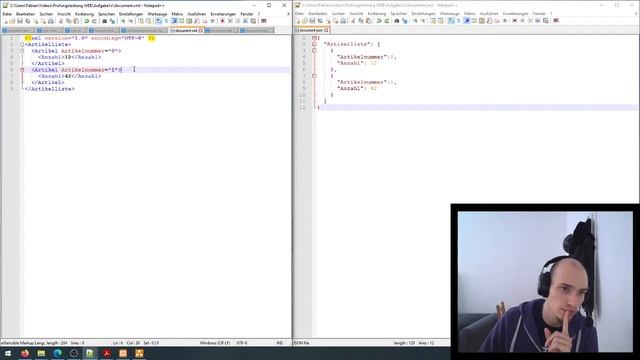Click the Windows Start button

8,353
